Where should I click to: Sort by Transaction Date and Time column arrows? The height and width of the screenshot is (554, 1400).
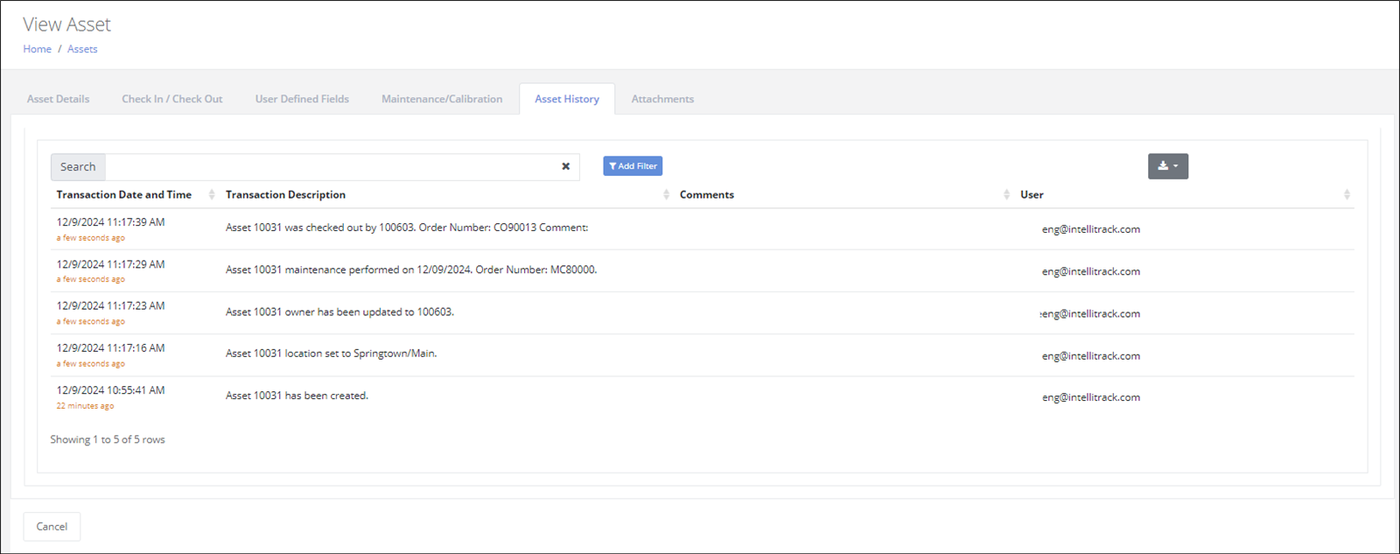point(212,195)
